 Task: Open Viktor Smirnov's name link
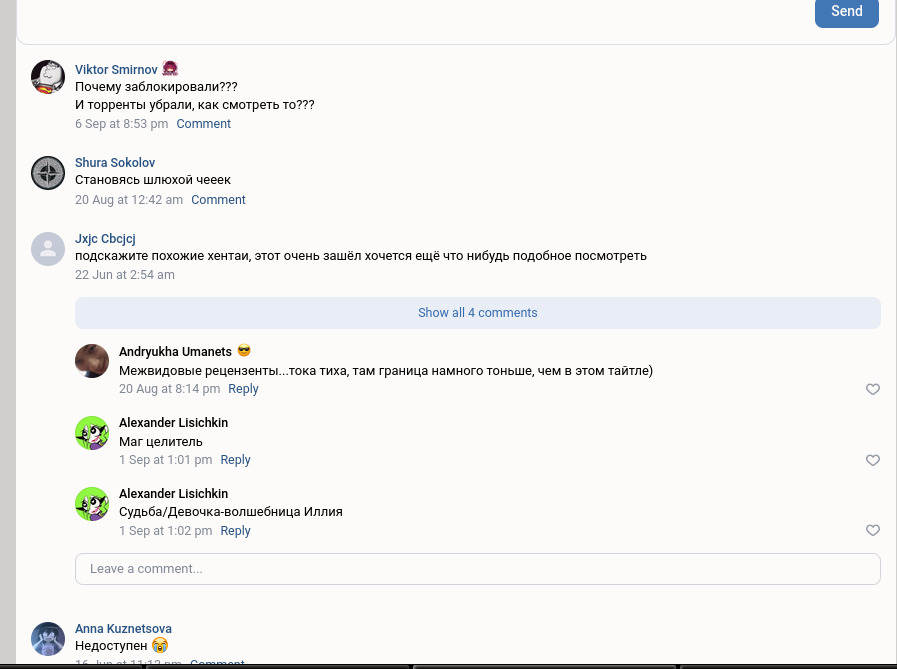(x=115, y=70)
